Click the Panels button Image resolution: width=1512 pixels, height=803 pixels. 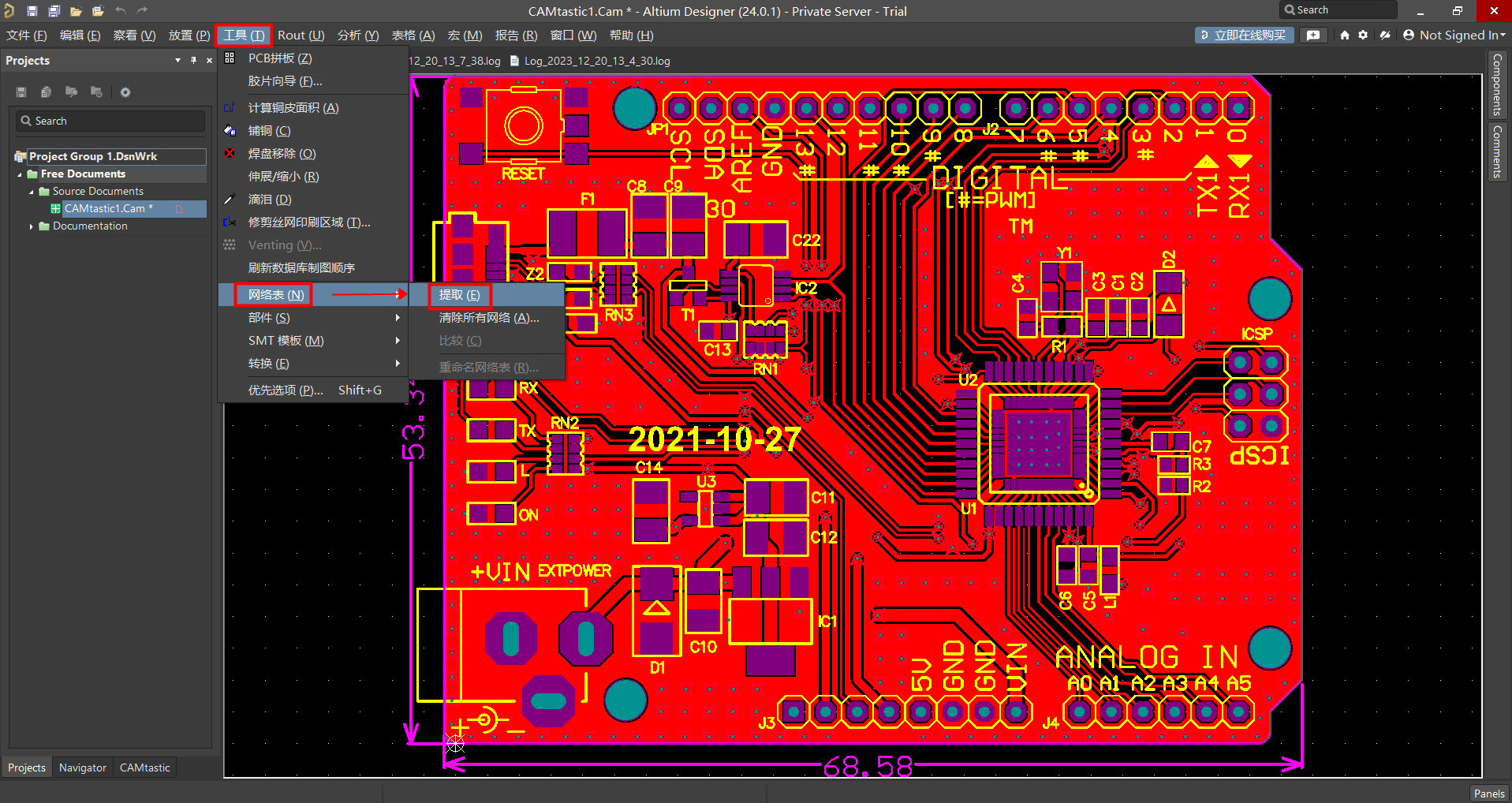coord(1488,794)
